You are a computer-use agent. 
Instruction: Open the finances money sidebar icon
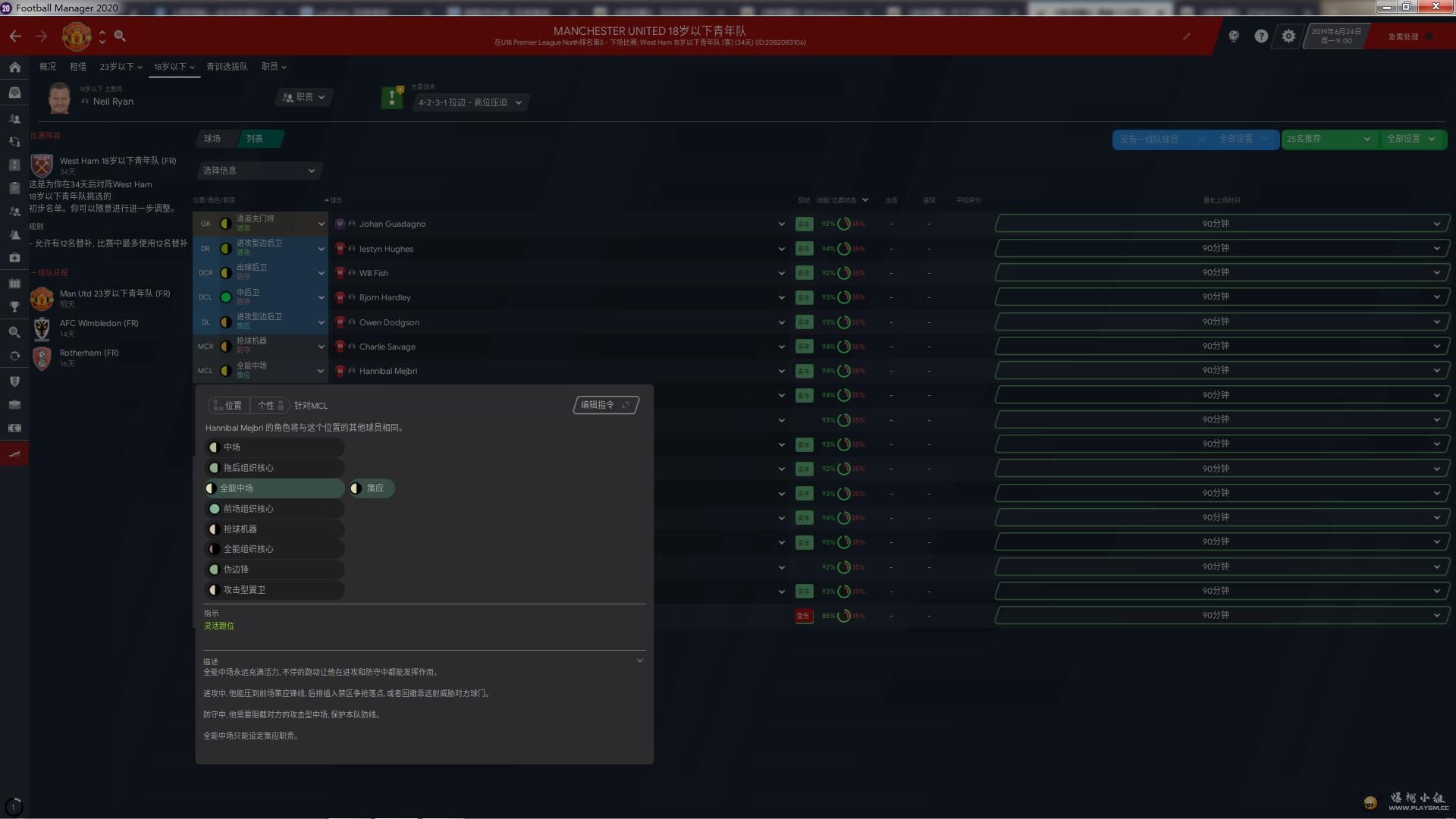coord(14,428)
